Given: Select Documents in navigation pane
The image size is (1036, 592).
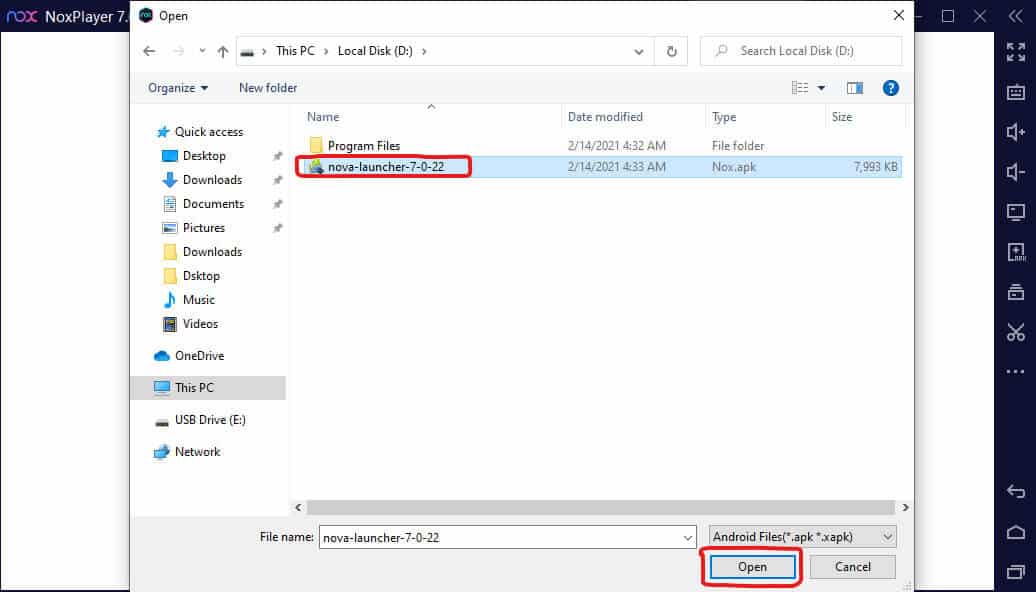Looking at the screenshot, I should (x=213, y=204).
